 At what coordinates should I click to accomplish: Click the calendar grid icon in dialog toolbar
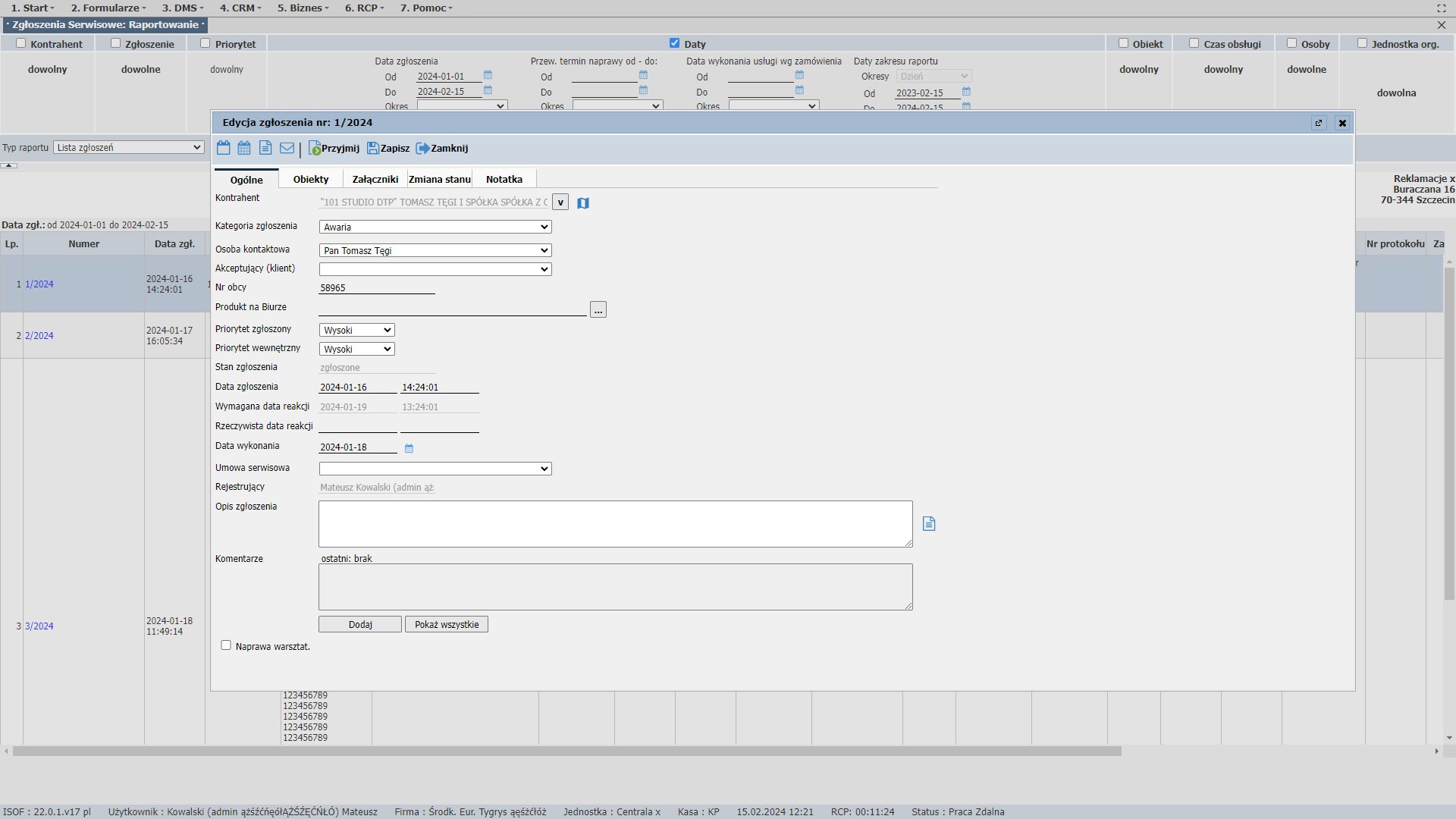244,148
